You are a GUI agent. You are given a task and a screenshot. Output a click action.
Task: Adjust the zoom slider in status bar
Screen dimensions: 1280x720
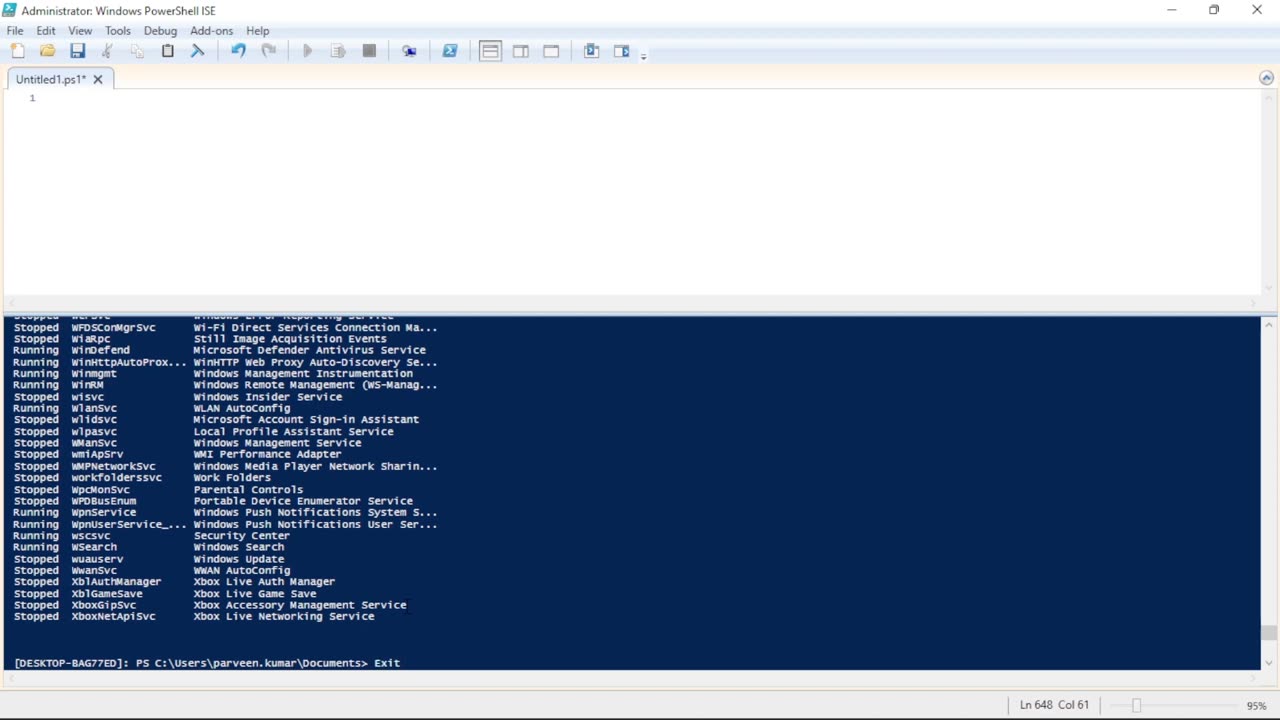click(x=1136, y=705)
